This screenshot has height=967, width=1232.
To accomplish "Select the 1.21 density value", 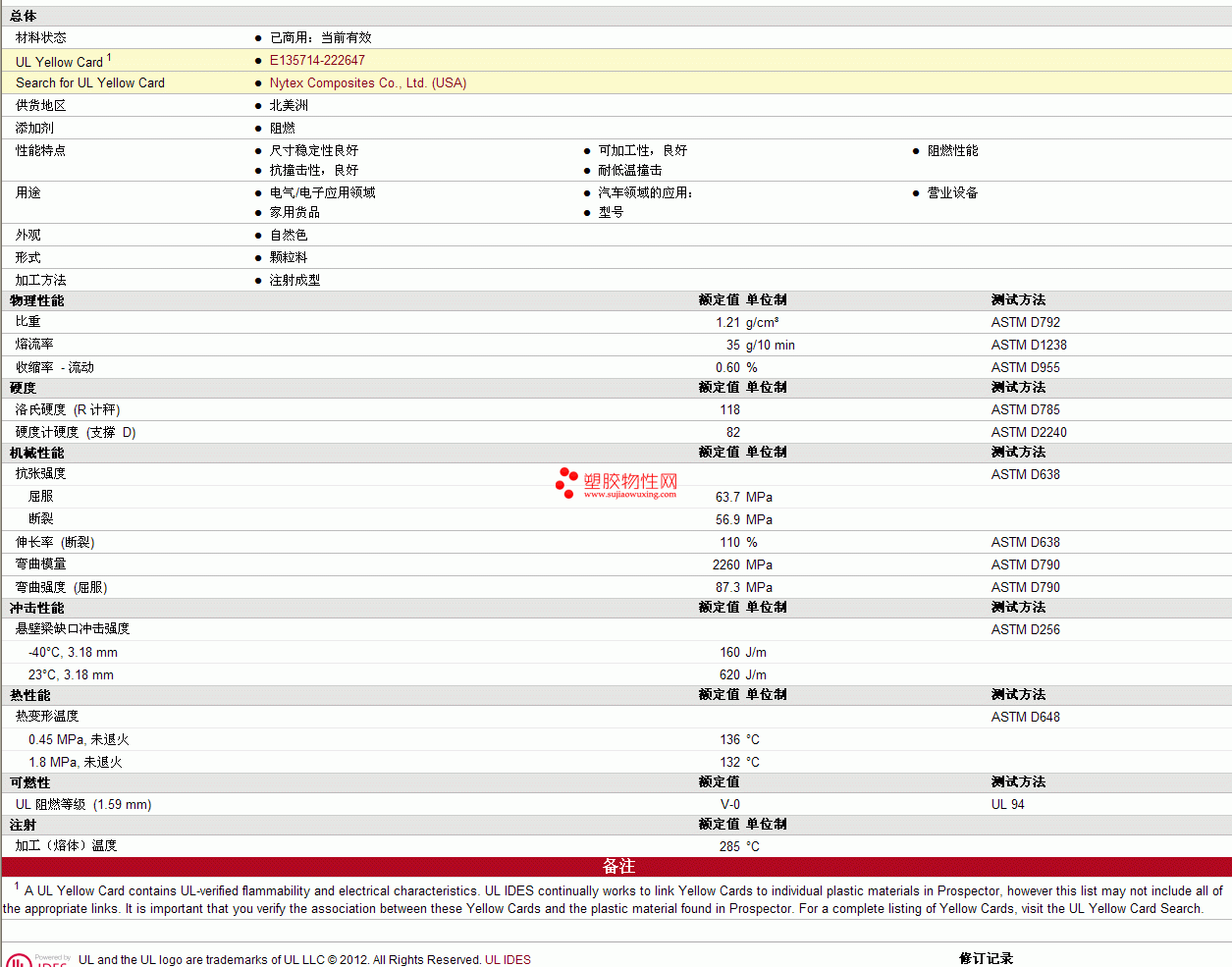I will 727,322.
